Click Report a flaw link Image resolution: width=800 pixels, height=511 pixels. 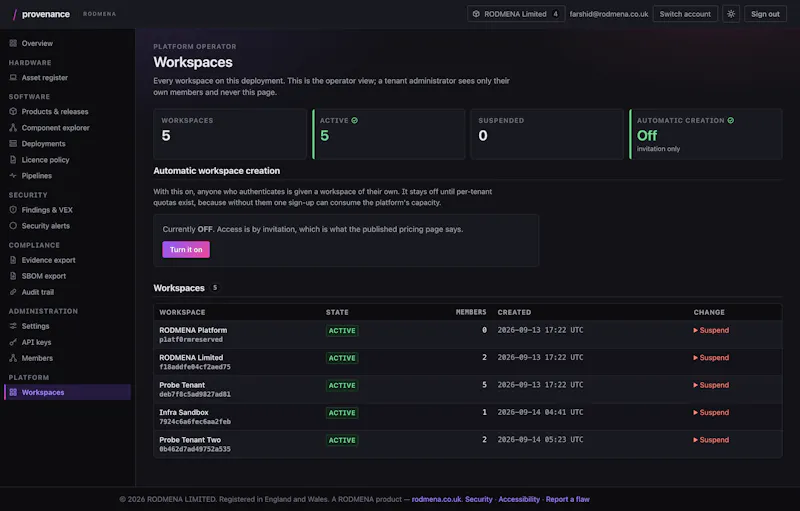567,499
